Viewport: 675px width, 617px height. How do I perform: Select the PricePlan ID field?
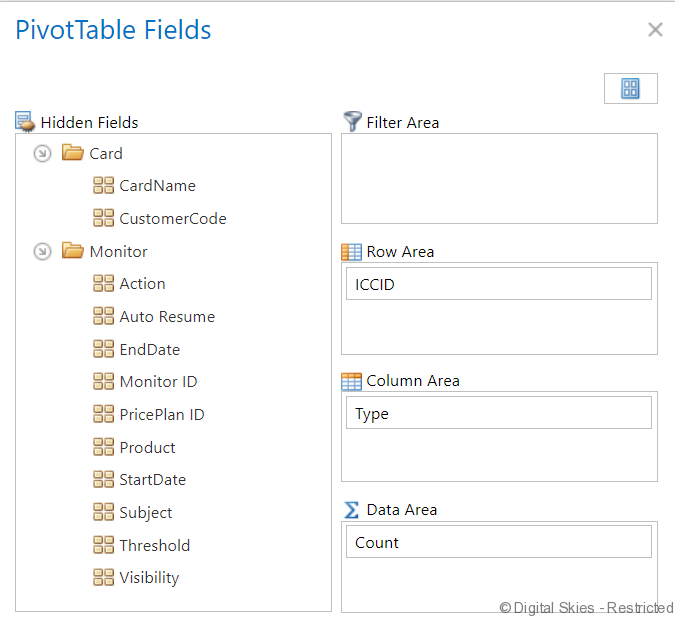161,414
